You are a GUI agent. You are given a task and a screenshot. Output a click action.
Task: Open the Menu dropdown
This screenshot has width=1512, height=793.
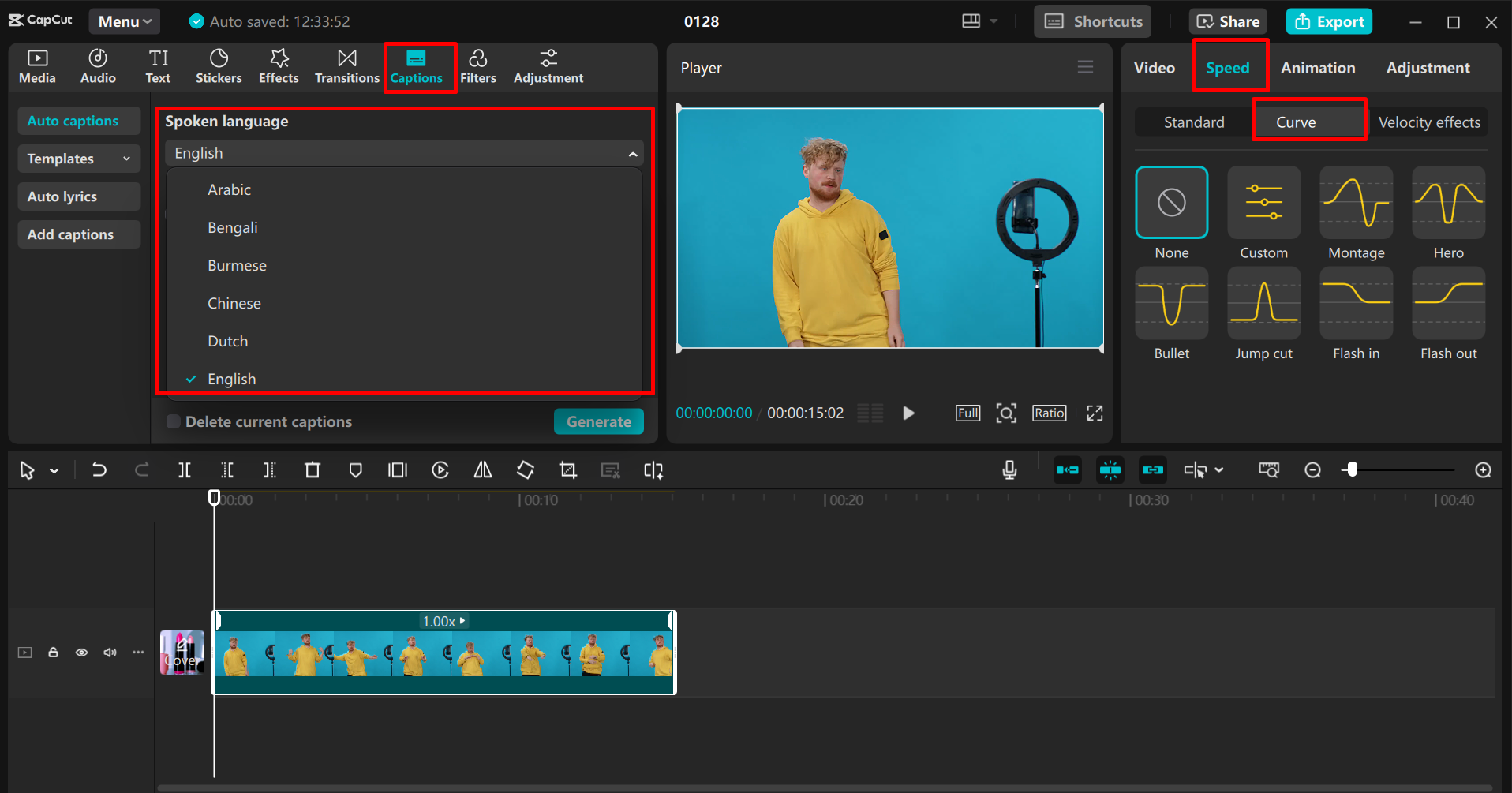[124, 21]
